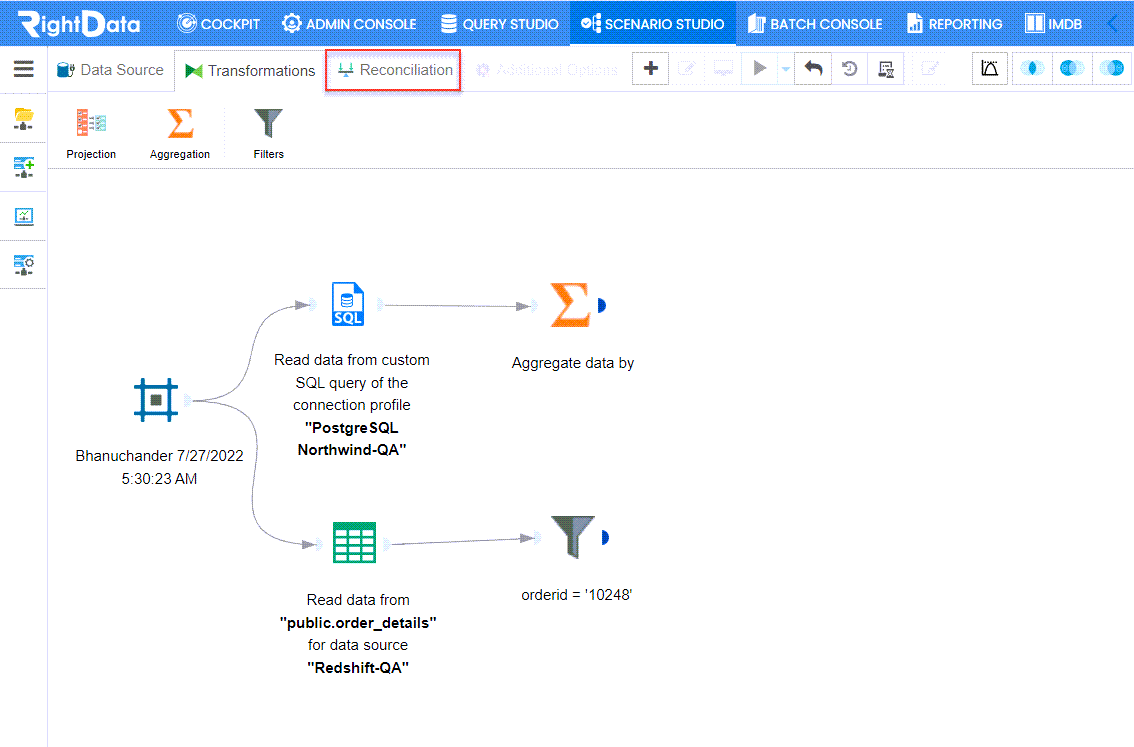The image size is (1134, 747).
Task: Open the Reporting section
Action: coord(955,24)
